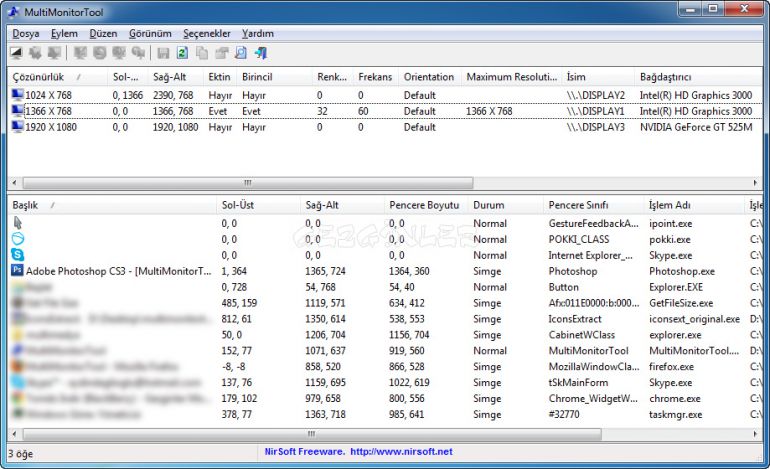This screenshot has height=469, width=770.
Task: Open the Yardım menu
Action: tap(258, 33)
